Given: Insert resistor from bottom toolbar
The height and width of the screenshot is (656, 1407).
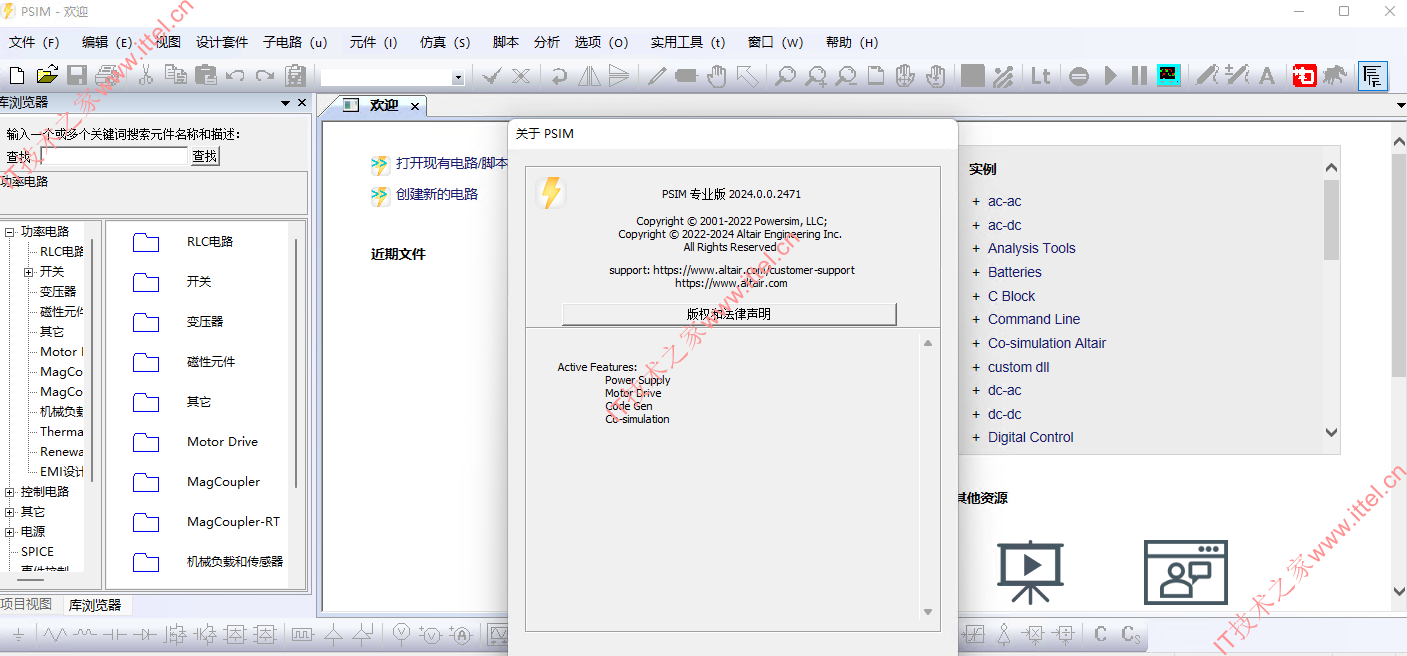Looking at the screenshot, I should click(x=55, y=634).
